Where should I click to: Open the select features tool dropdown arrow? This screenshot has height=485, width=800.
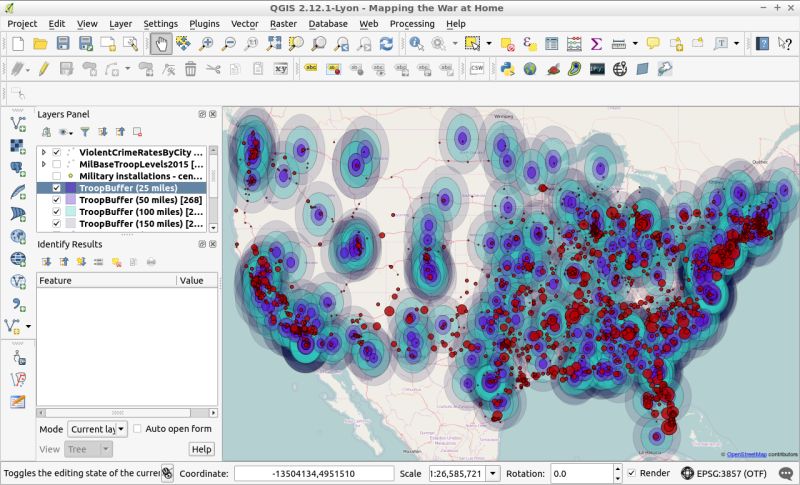coord(489,44)
